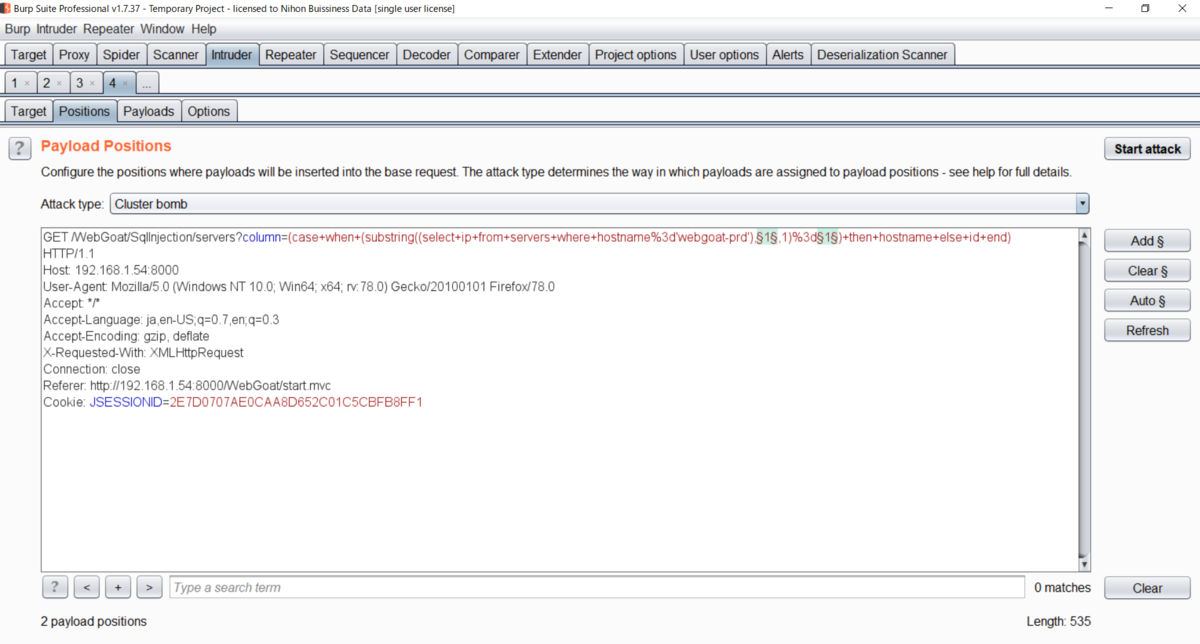Select the main Intruder tab
1200x644 pixels.
point(232,54)
